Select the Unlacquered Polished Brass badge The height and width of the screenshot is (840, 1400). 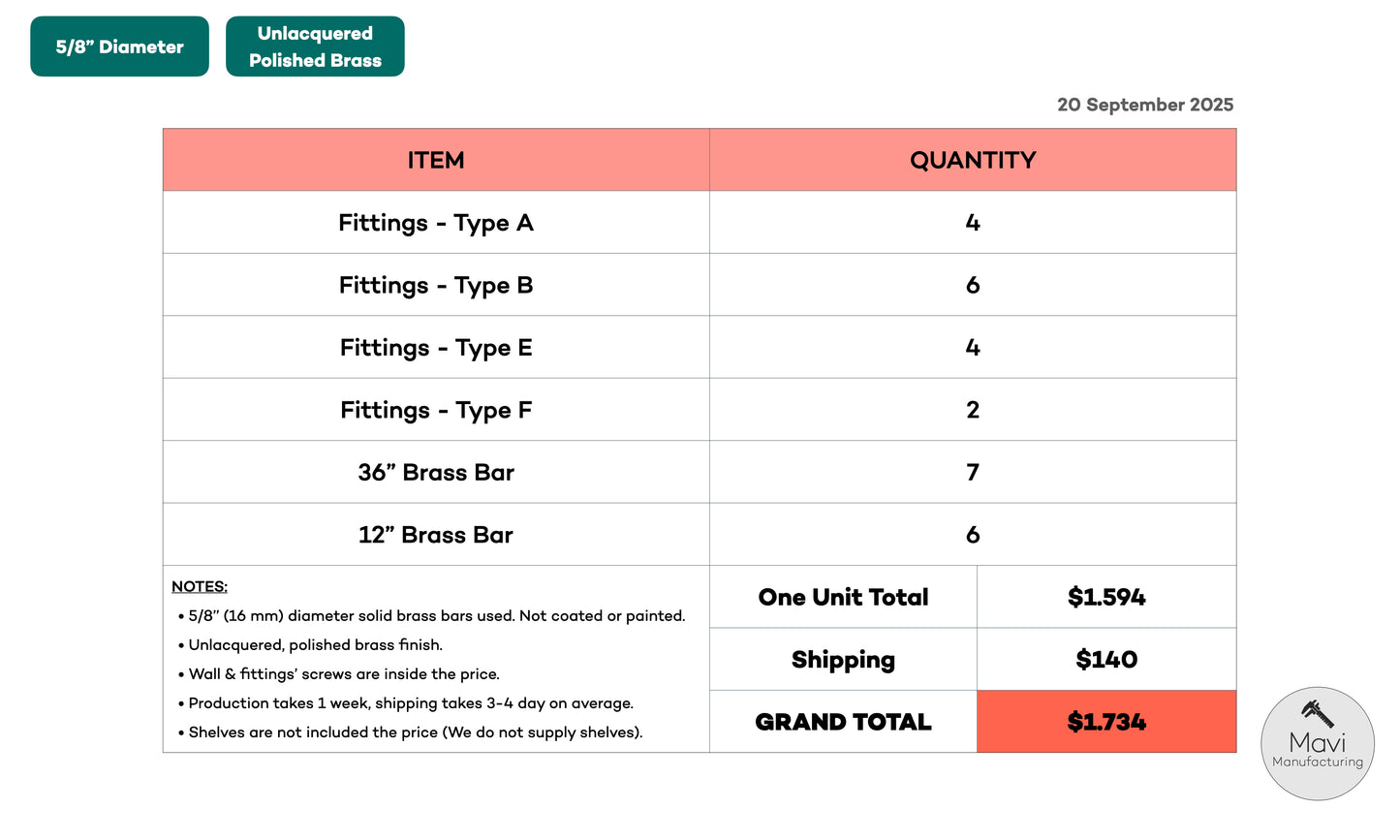click(x=315, y=47)
